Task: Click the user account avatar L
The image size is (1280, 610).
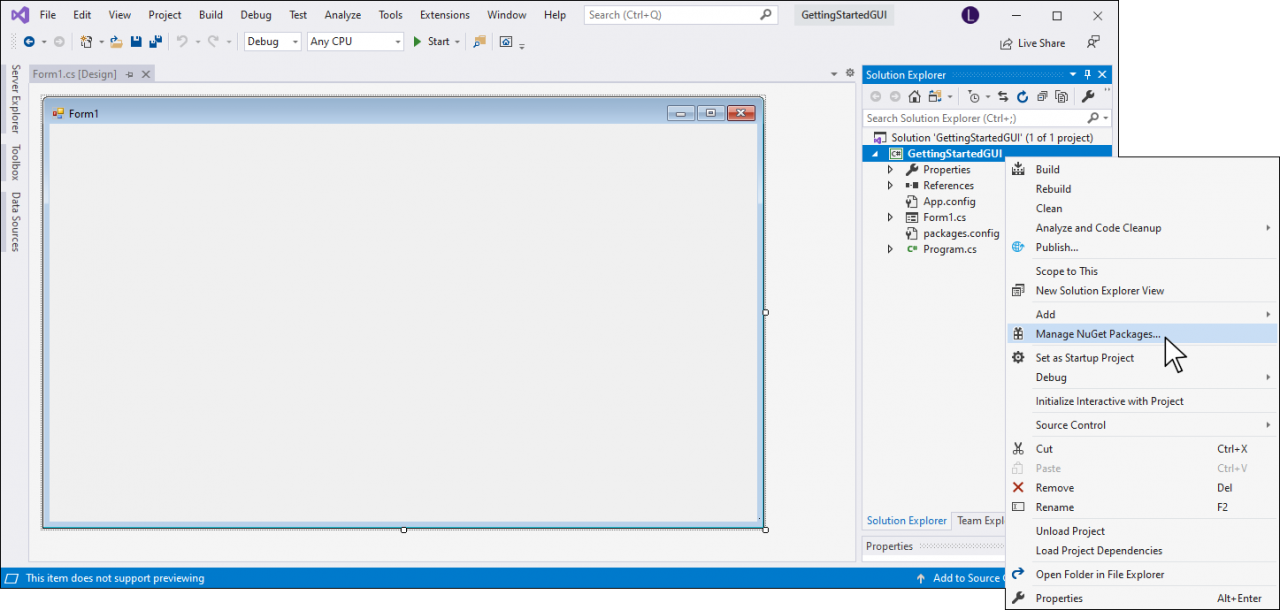Action: tap(969, 15)
